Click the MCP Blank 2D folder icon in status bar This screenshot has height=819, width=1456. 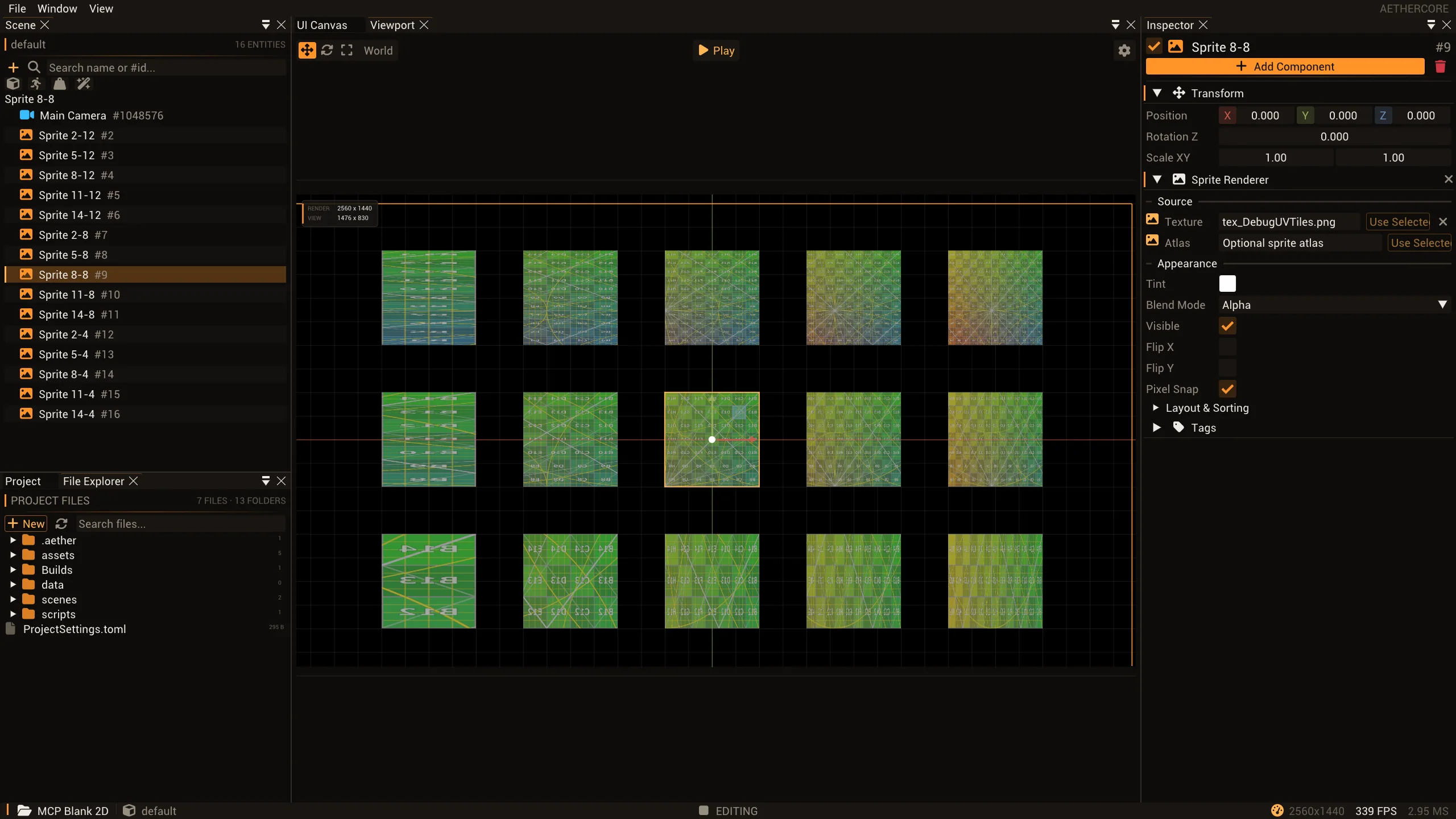pyautogui.click(x=24, y=810)
